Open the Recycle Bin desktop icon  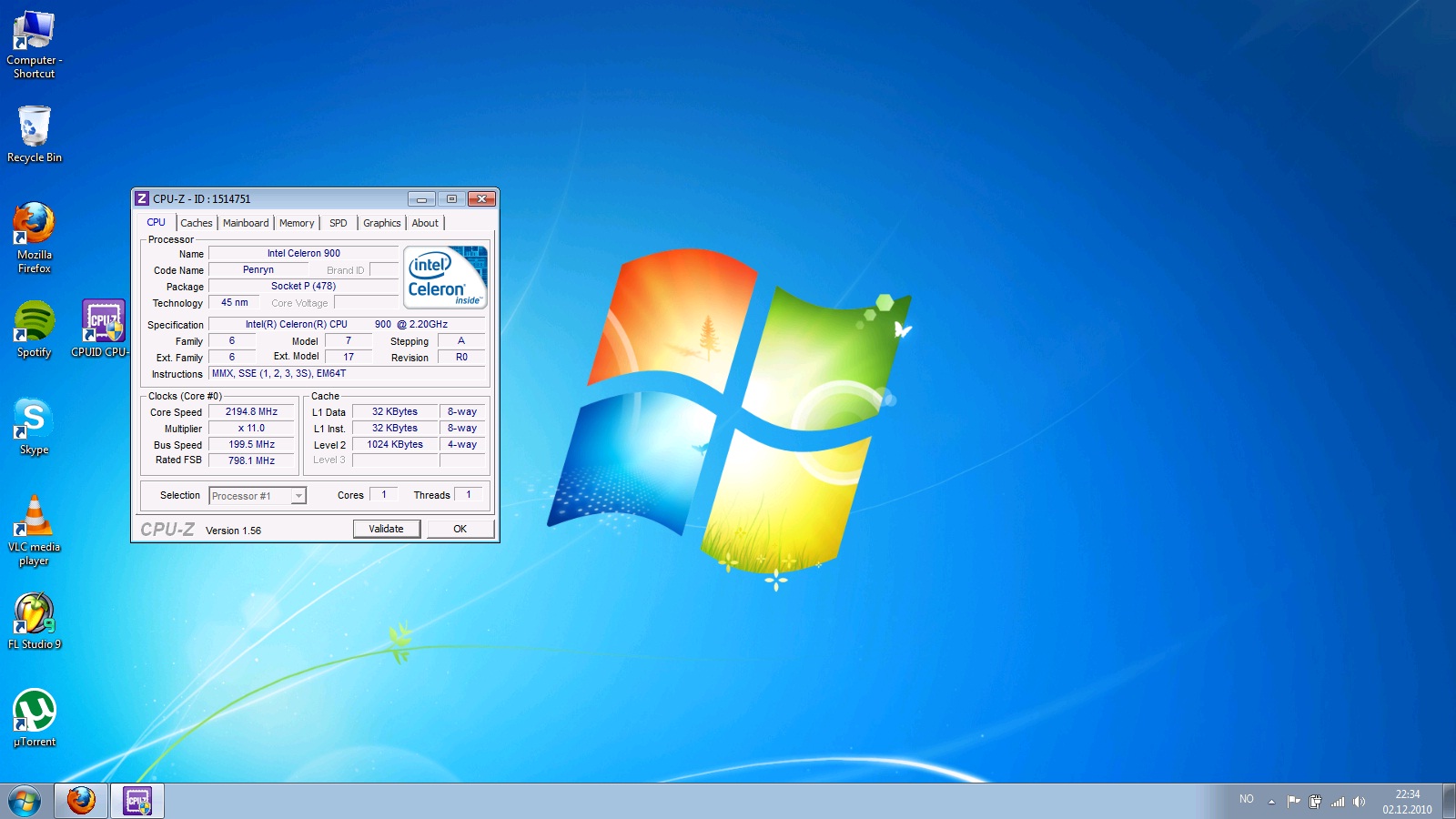point(34,135)
